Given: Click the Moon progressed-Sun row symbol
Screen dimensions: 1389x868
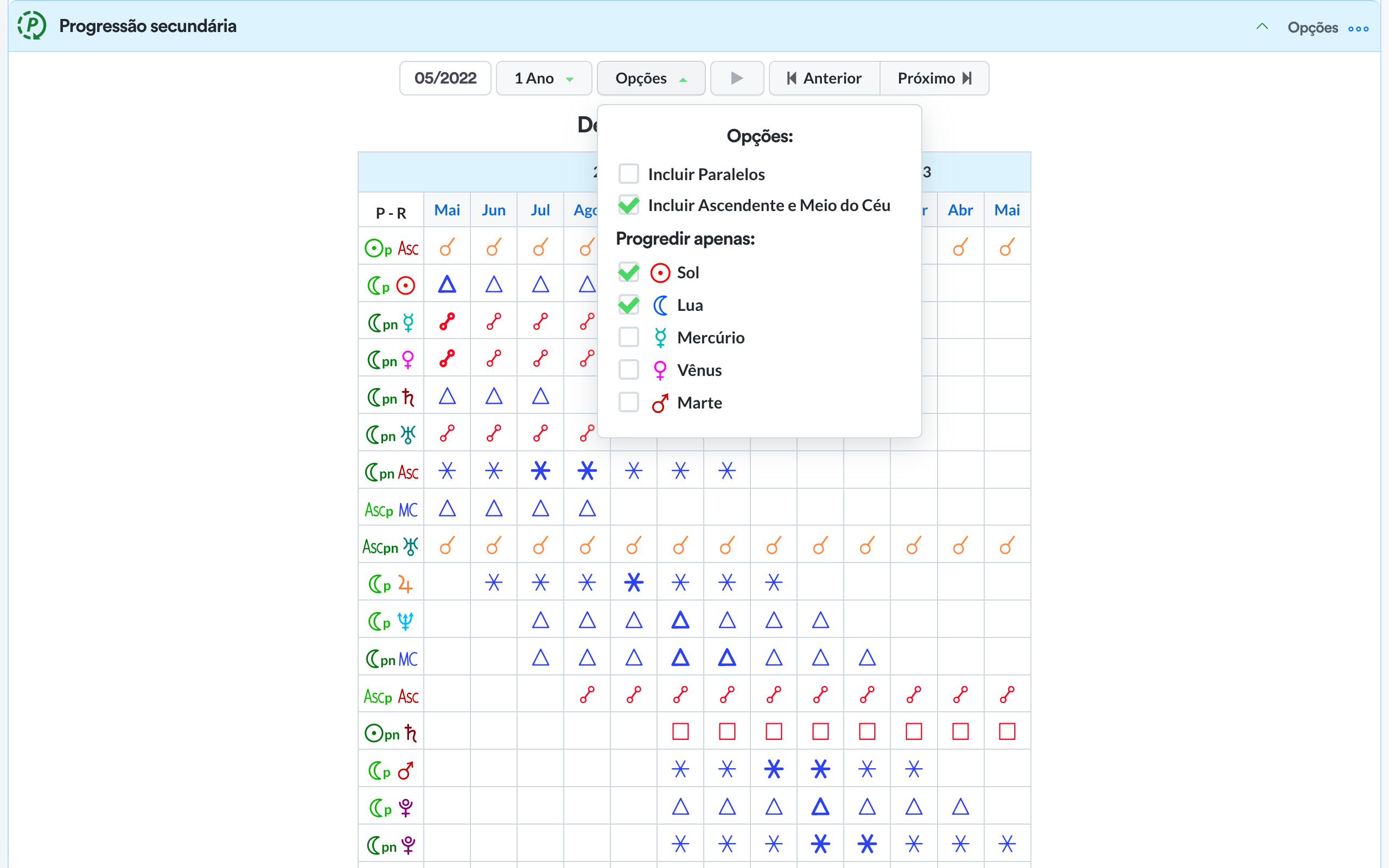Looking at the screenshot, I should click(x=391, y=285).
